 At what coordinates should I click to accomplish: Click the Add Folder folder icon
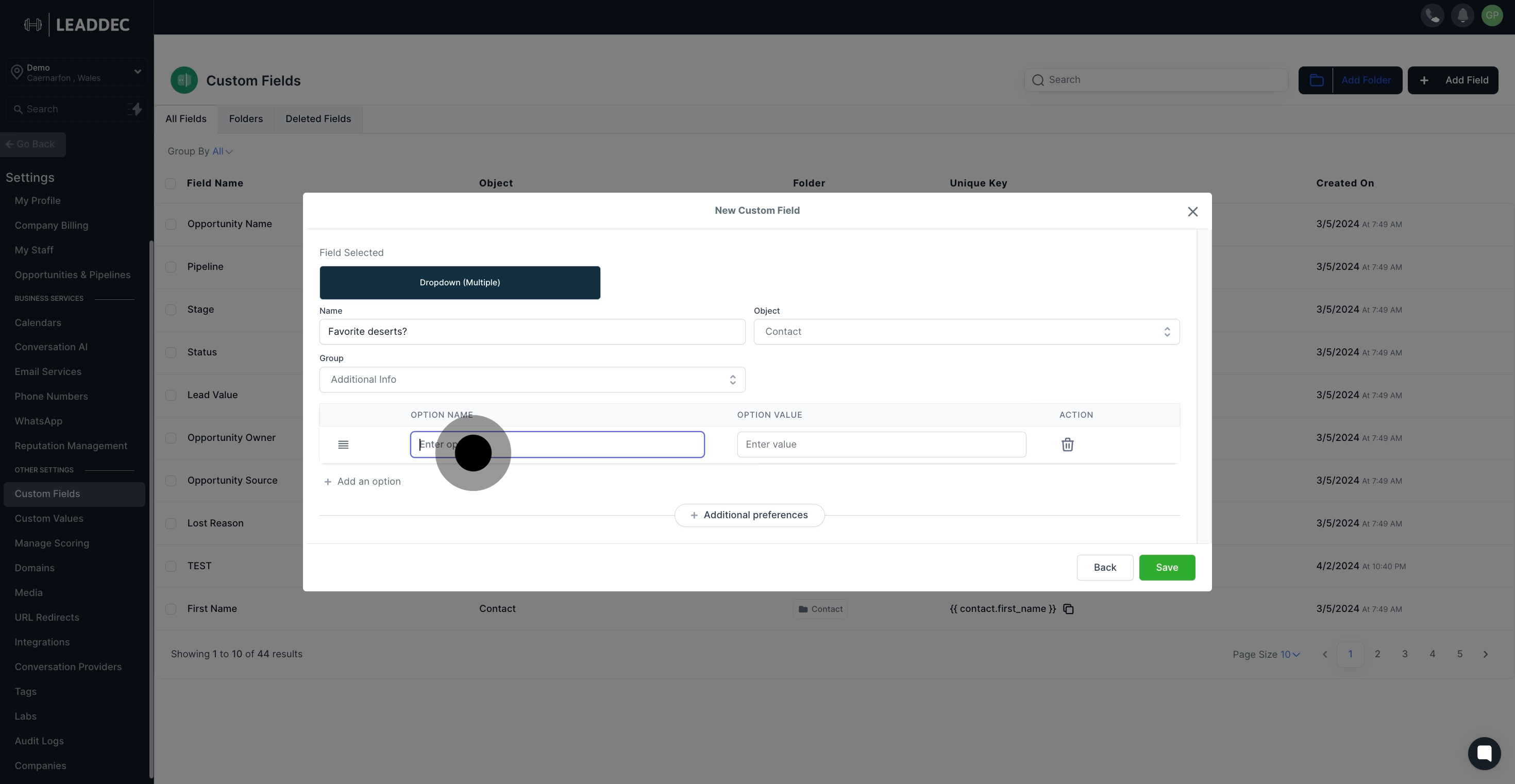[x=1316, y=80]
